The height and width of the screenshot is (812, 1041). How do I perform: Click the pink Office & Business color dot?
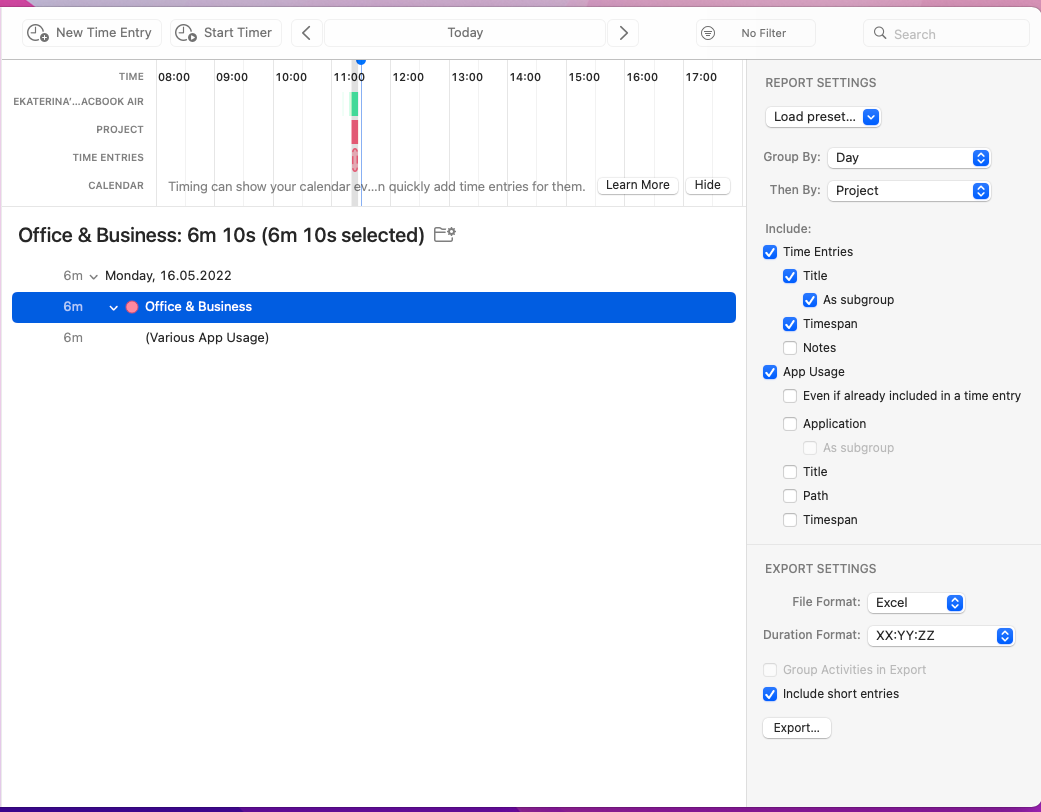[132, 307]
